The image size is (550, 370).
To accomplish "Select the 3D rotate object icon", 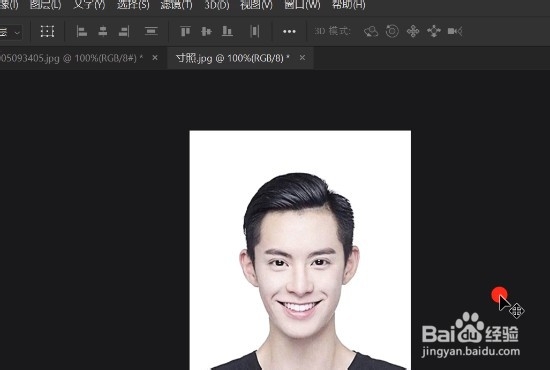I will [x=371, y=32].
